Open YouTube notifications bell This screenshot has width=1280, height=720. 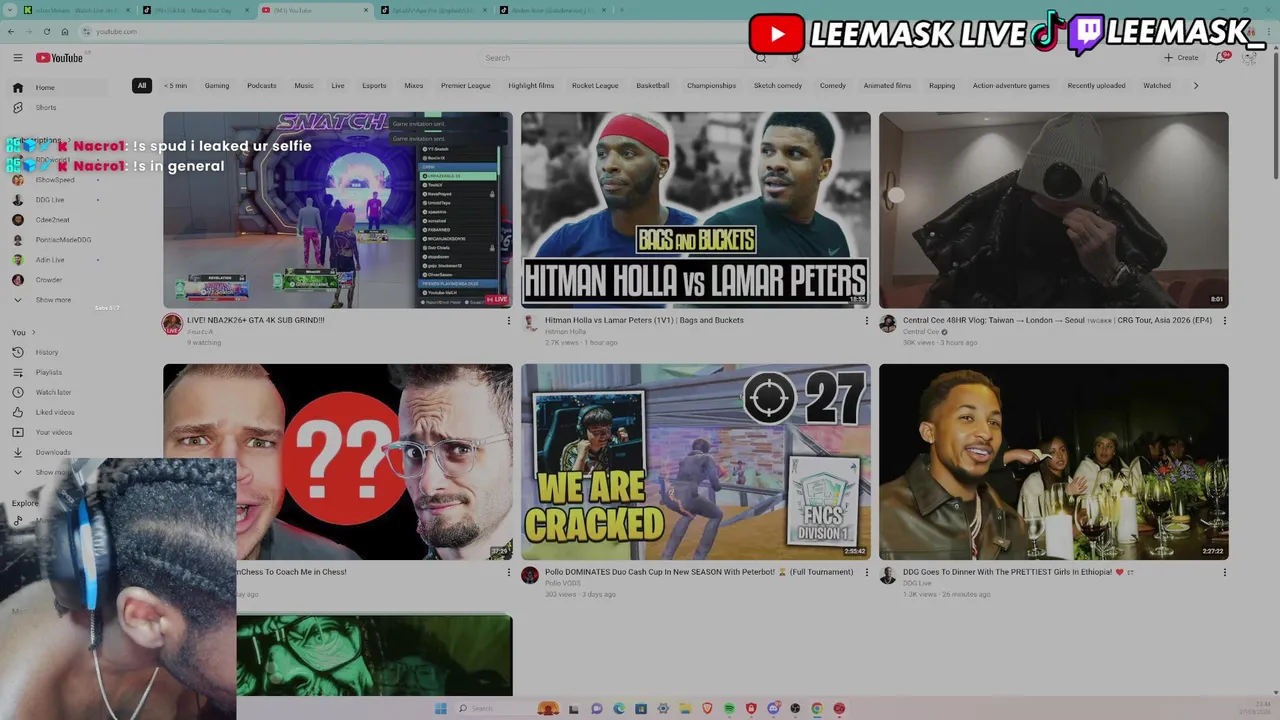1221,58
